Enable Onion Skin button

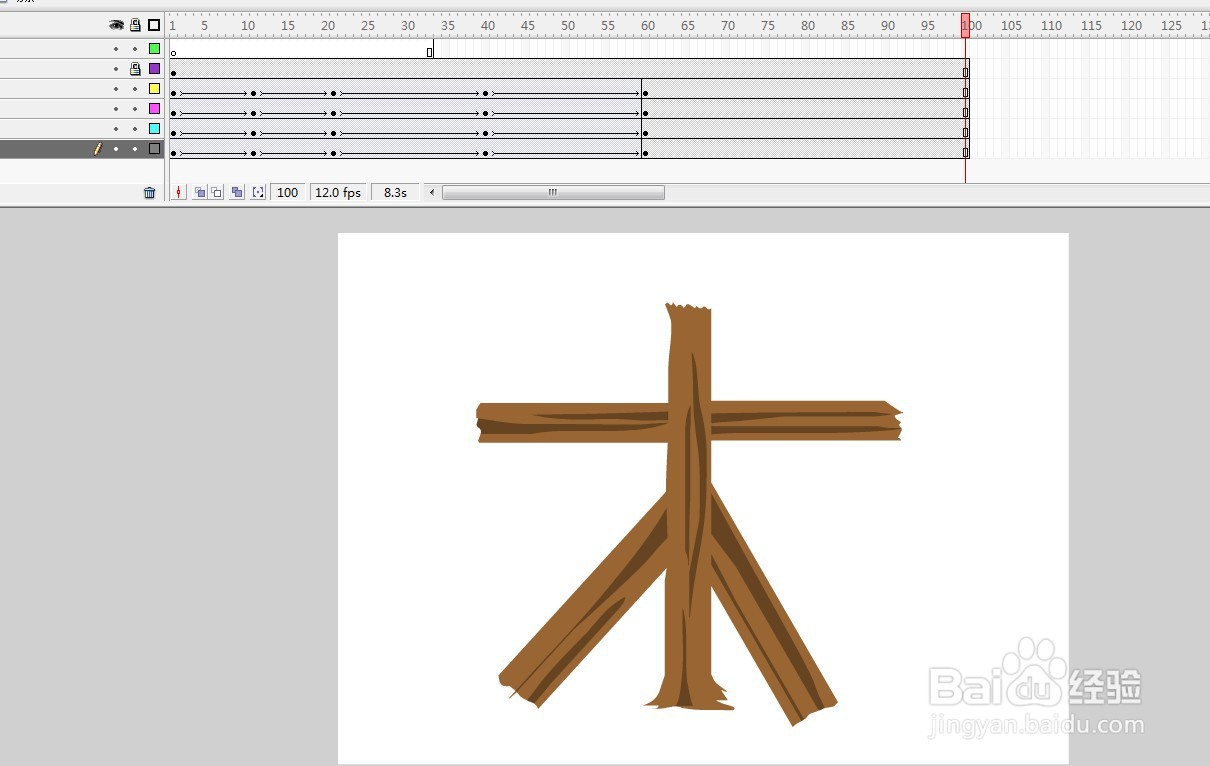coord(200,192)
